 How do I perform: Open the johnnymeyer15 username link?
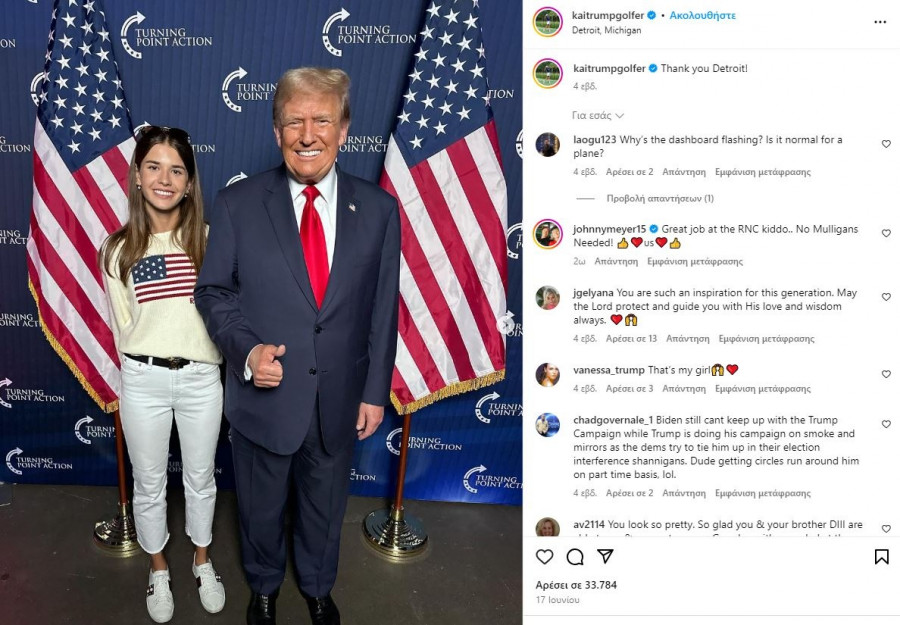(610, 229)
